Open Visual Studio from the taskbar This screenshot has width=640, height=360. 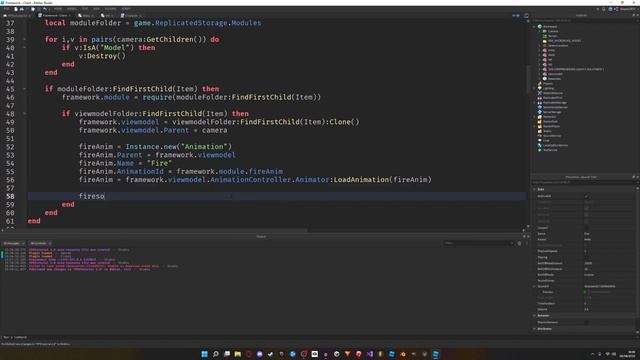[x=370, y=354]
